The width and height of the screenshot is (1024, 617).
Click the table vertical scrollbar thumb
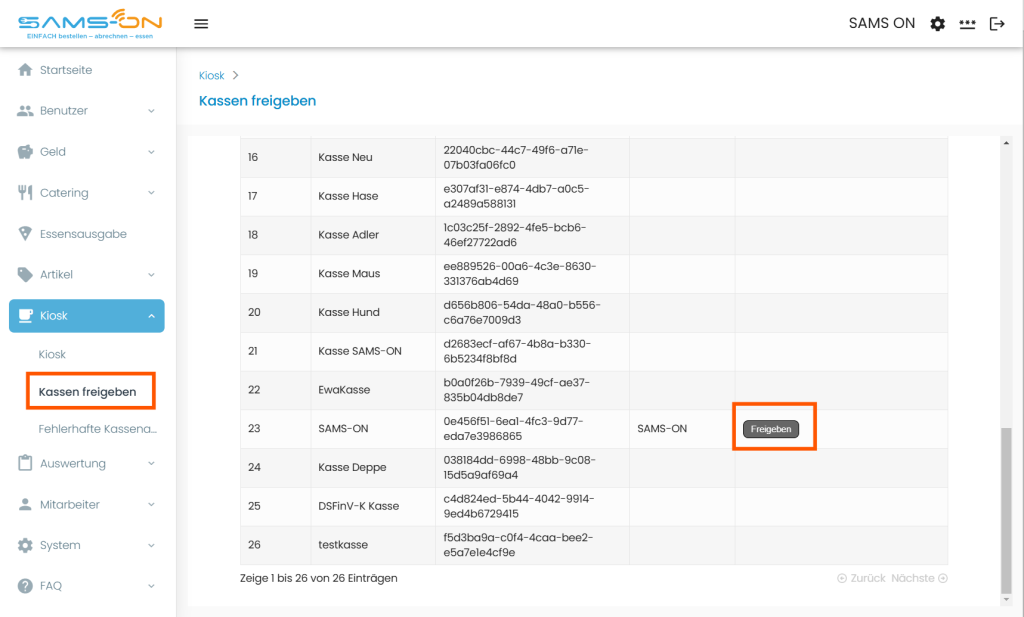(1006, 509)
